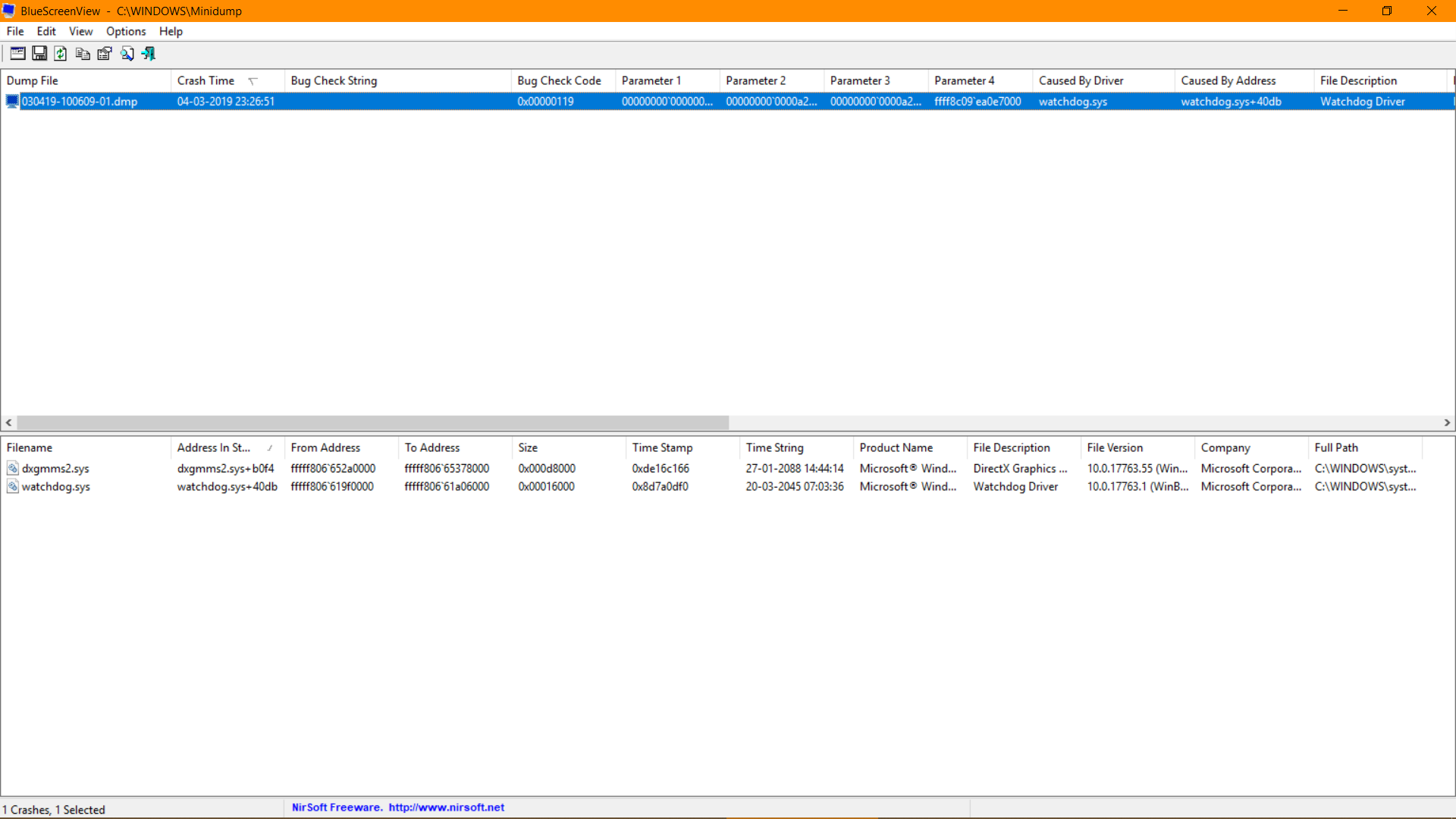
Task: Exit BlueScreenView using the exit door icon
Action: pos(148,53)
